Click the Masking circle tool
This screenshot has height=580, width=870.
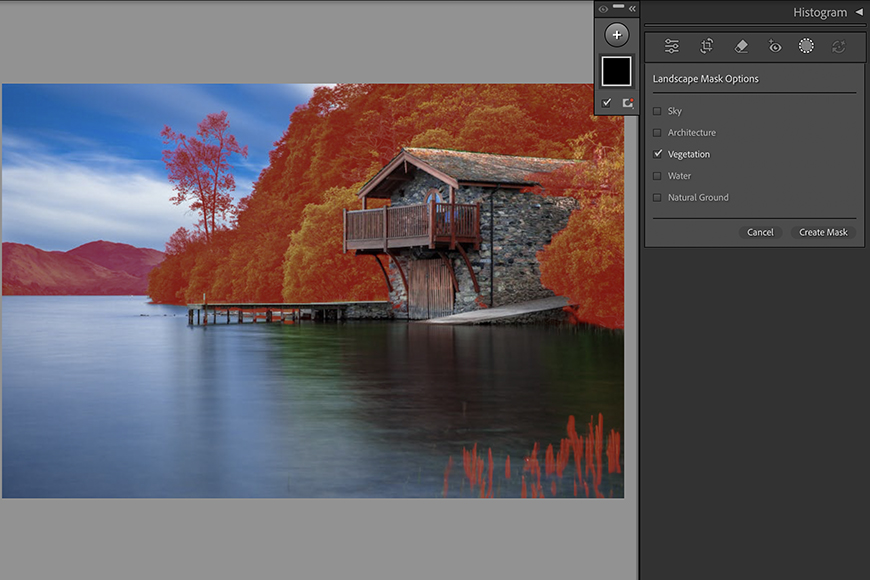point(806,46)
